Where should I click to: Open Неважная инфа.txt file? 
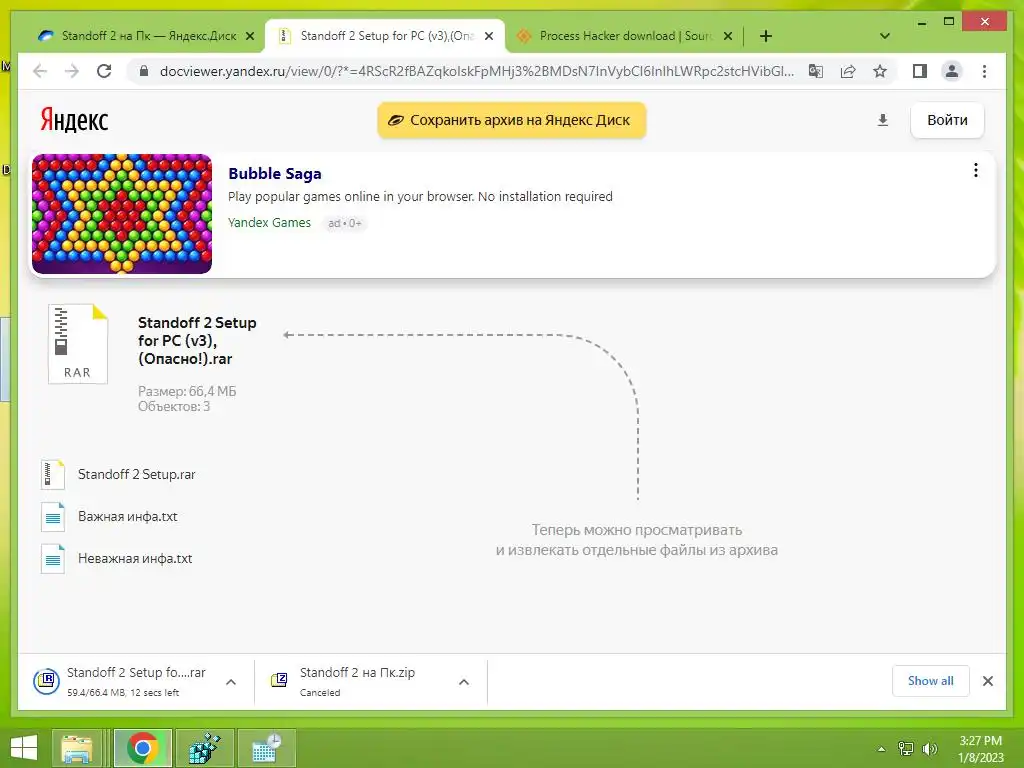pyautogui.click(x=135, y=558)
